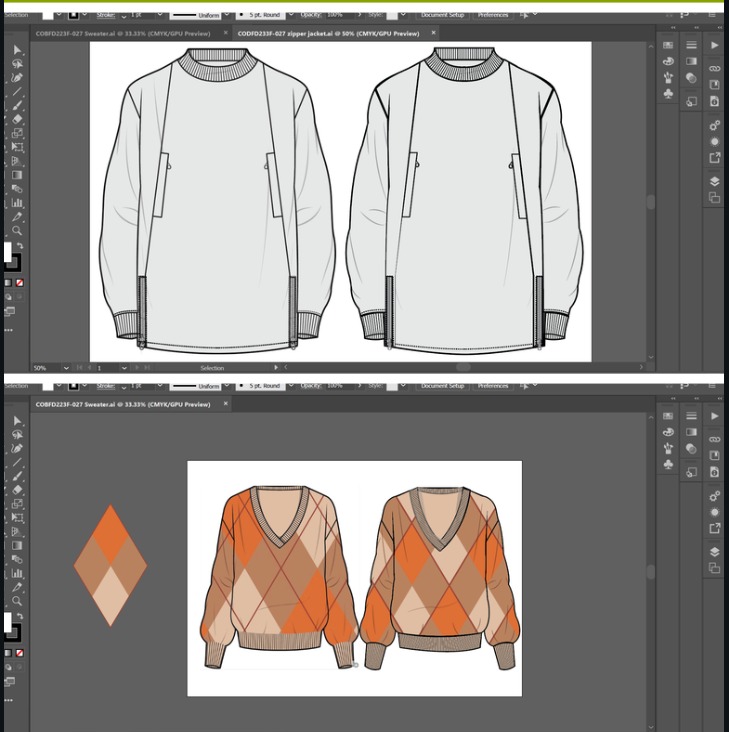Switch to the zipper jacket.ai document tab

click(327, 34)
